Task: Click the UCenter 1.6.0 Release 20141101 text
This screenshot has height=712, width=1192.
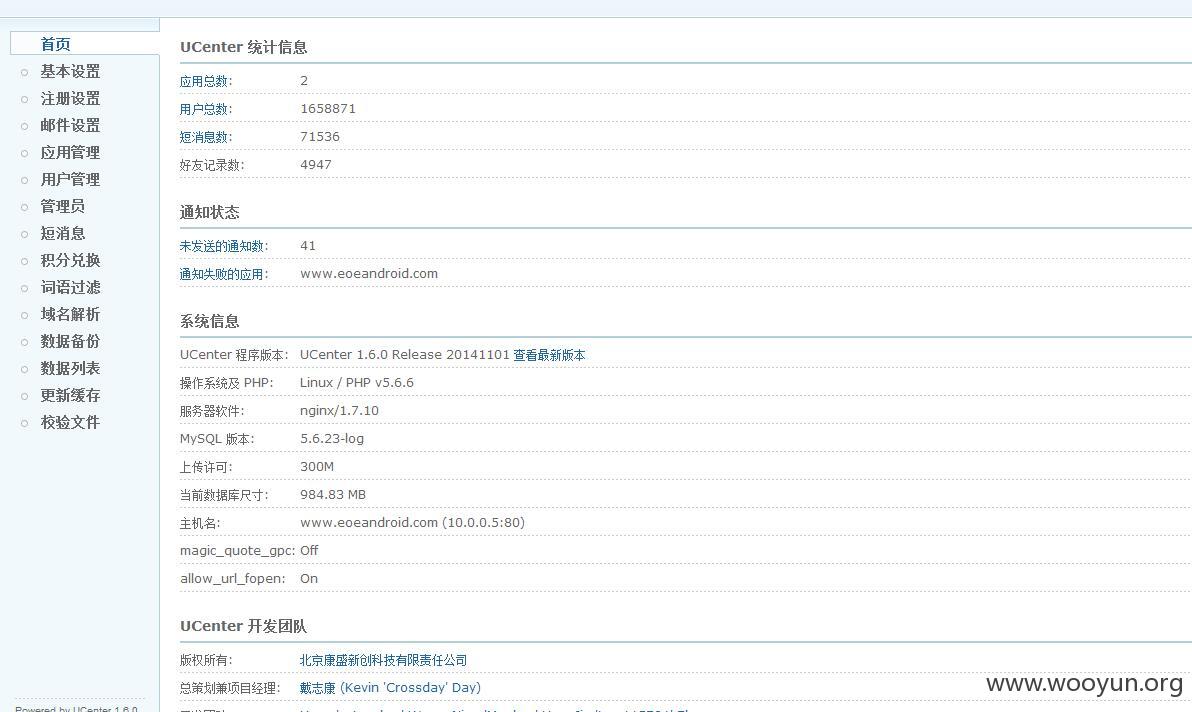Action: [405, 355]
